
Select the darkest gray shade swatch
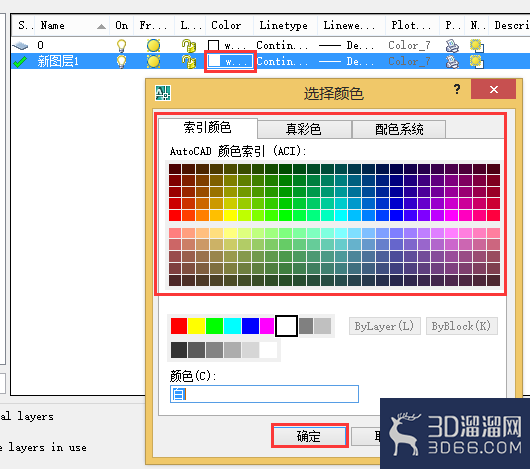(x=179, y=350)
